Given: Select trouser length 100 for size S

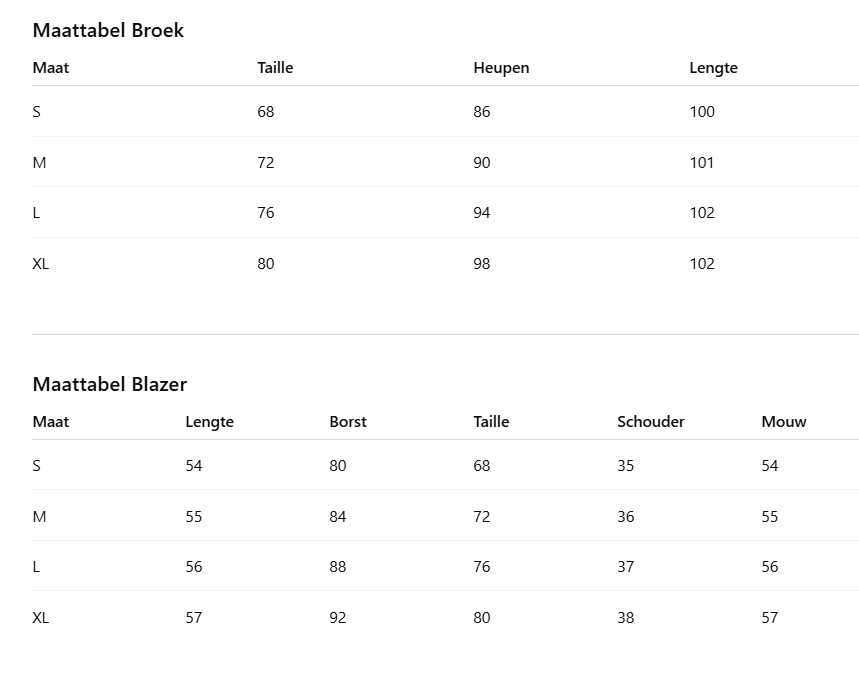Looking at the screenshot, I should tap(702, 112).
